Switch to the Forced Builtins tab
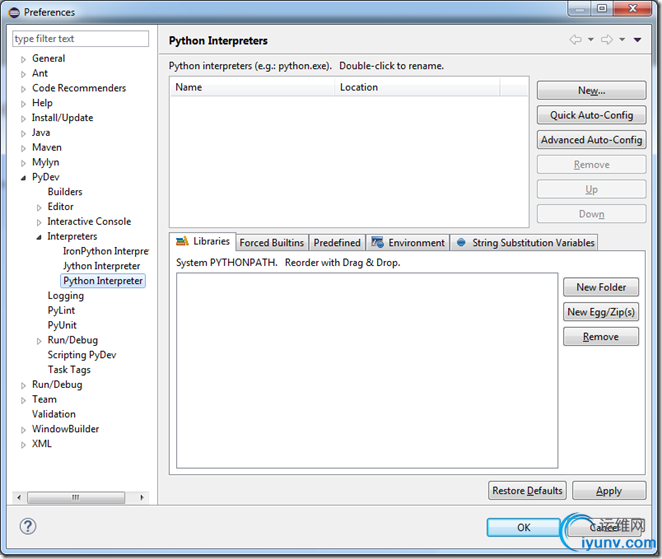This screenshot has width=662, height=559. click(271, 243)
